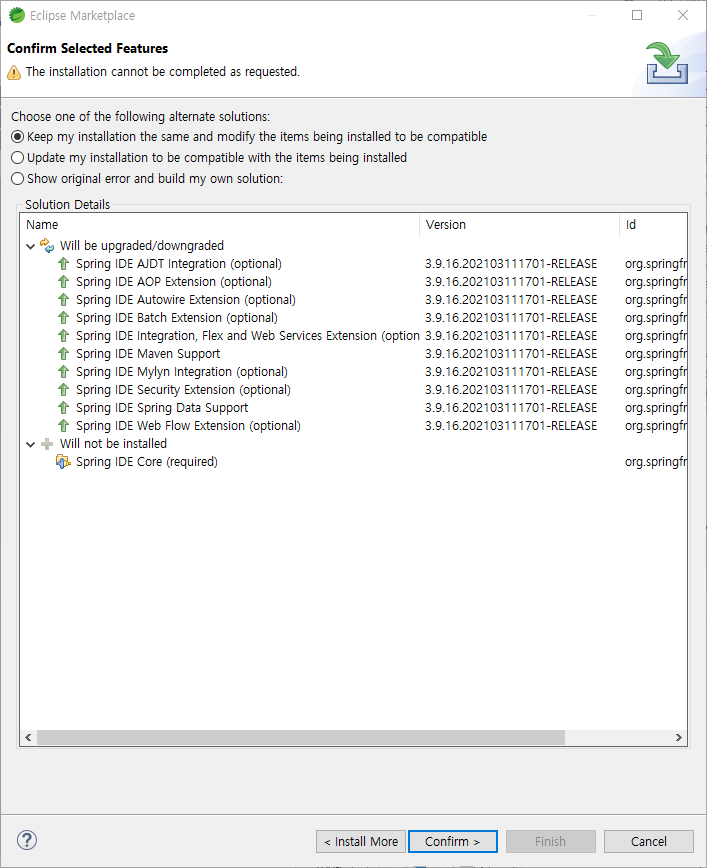Click the Id column header
The image size is (707, 868).
point(653,225)
